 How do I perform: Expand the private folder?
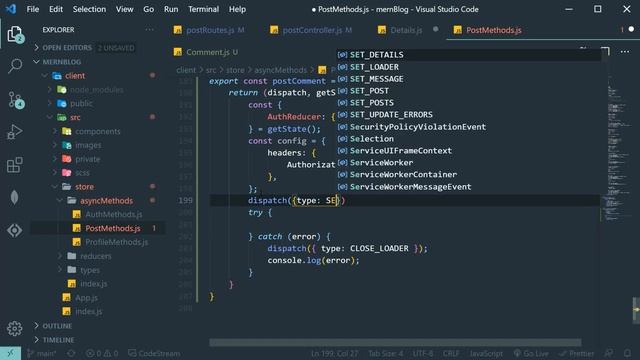tap(87, 159)
